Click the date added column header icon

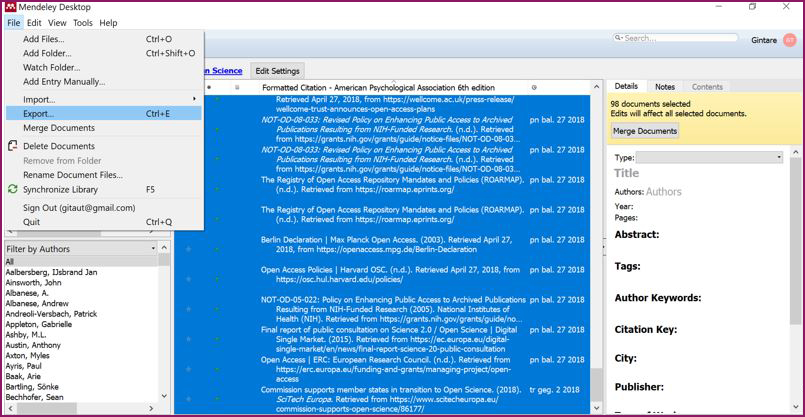tap(534, 88)
